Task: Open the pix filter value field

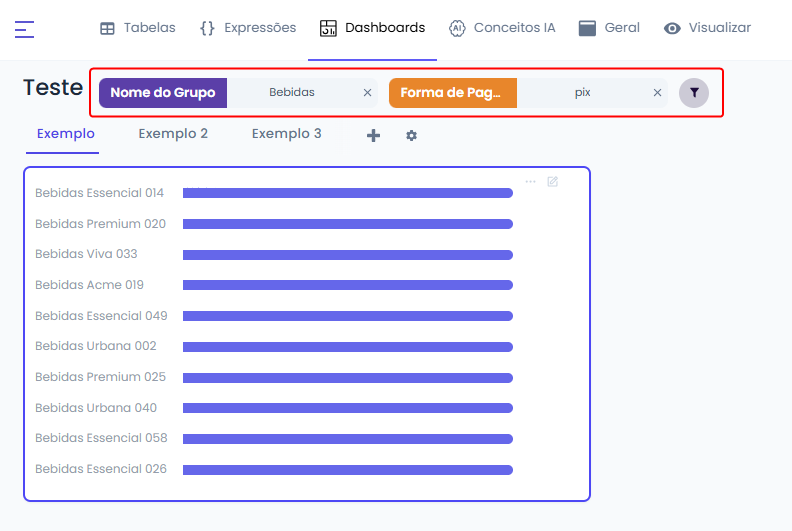Action: coord(582,93)
